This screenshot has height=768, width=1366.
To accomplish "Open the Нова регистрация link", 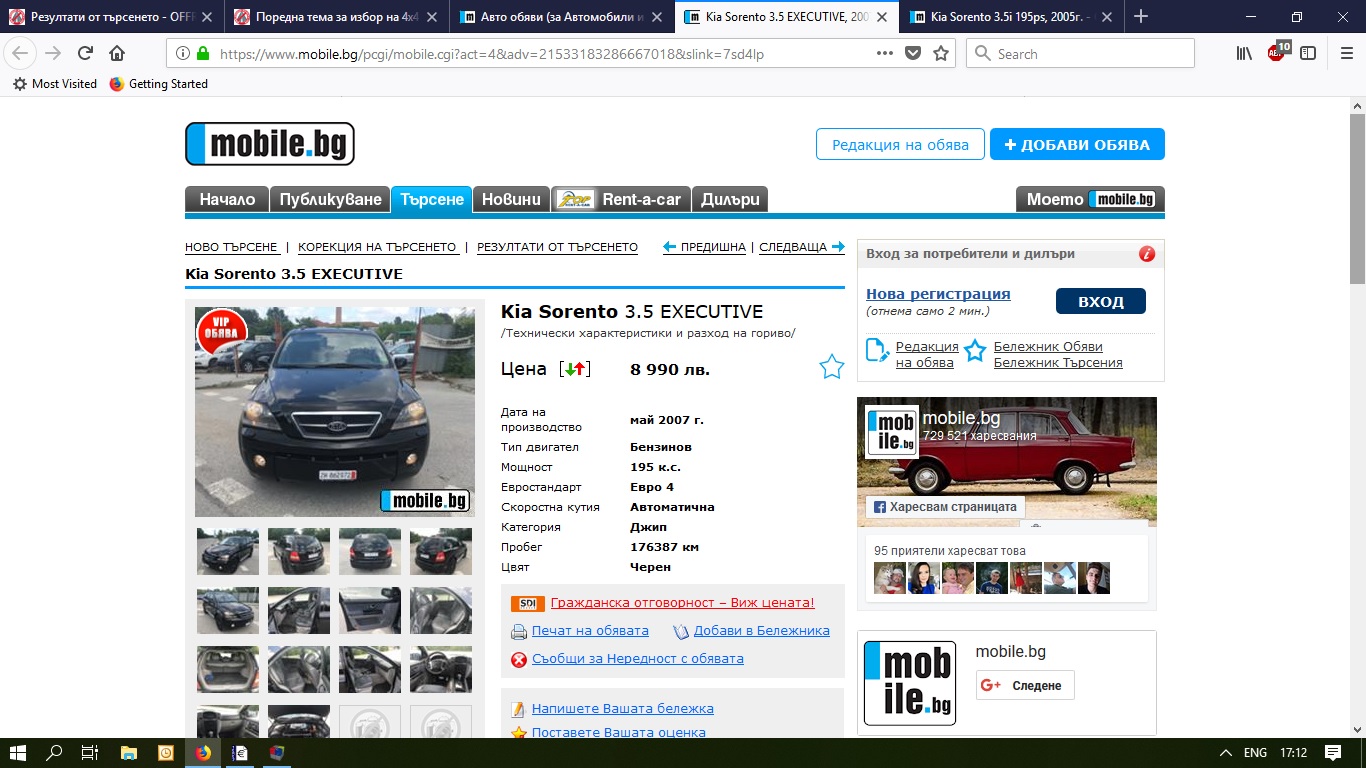I will 938,294.
